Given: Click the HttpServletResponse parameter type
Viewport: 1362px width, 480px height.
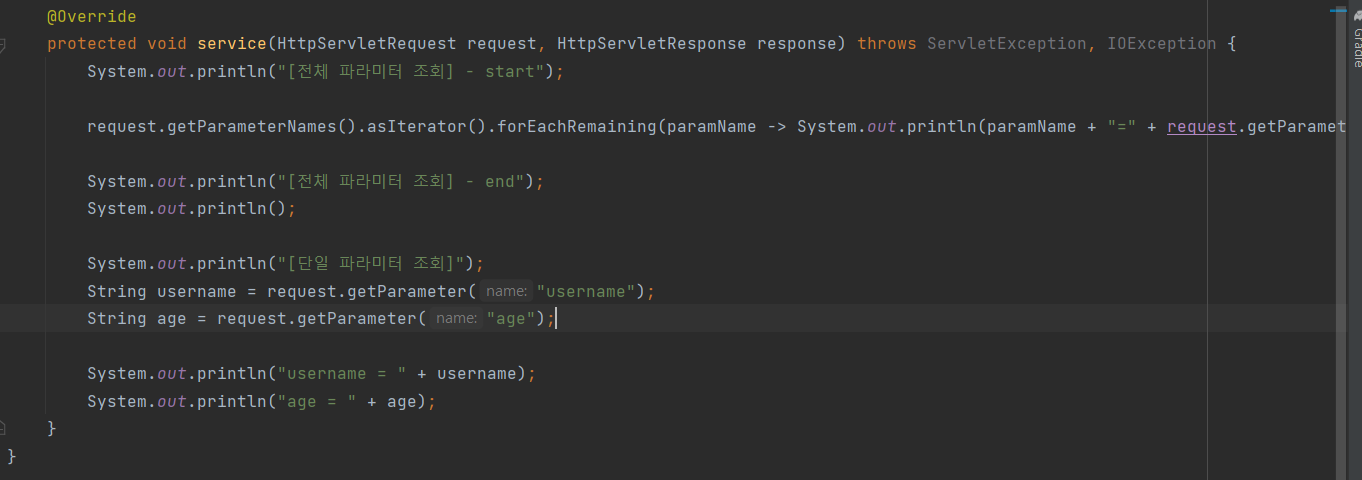Looking at the screenshot, I should [x=651, y=44].
